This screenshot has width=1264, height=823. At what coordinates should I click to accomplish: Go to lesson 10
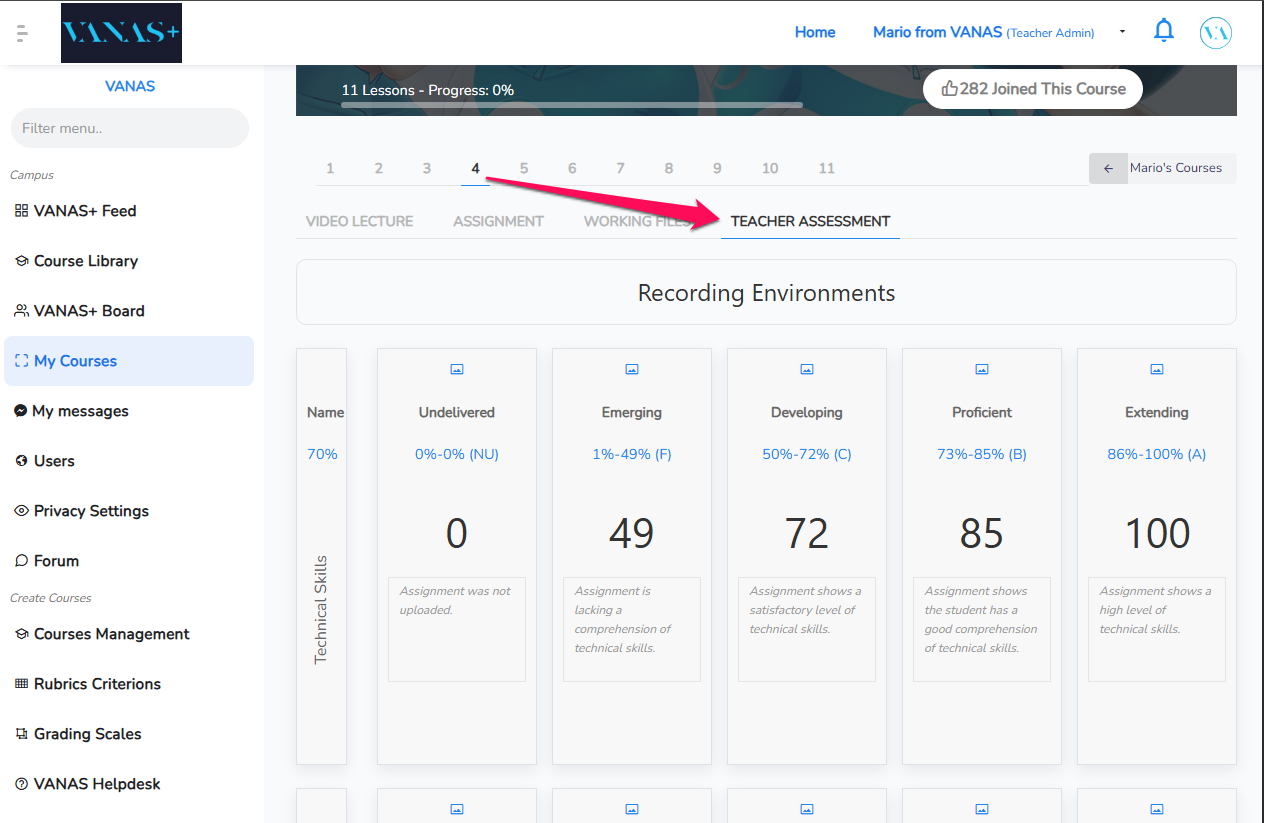[x=769, y=168]
